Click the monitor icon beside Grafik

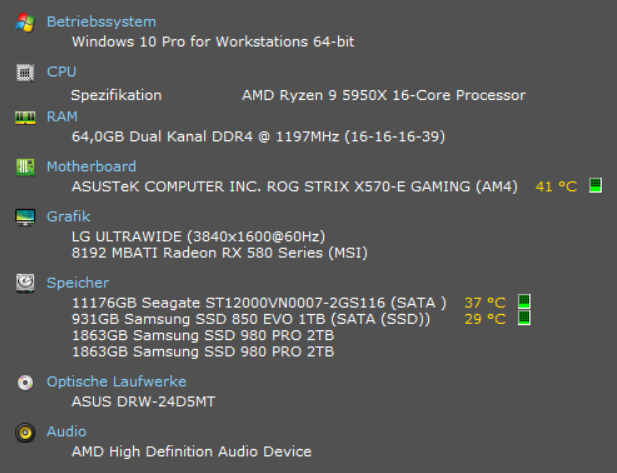(x=25, y=217)
